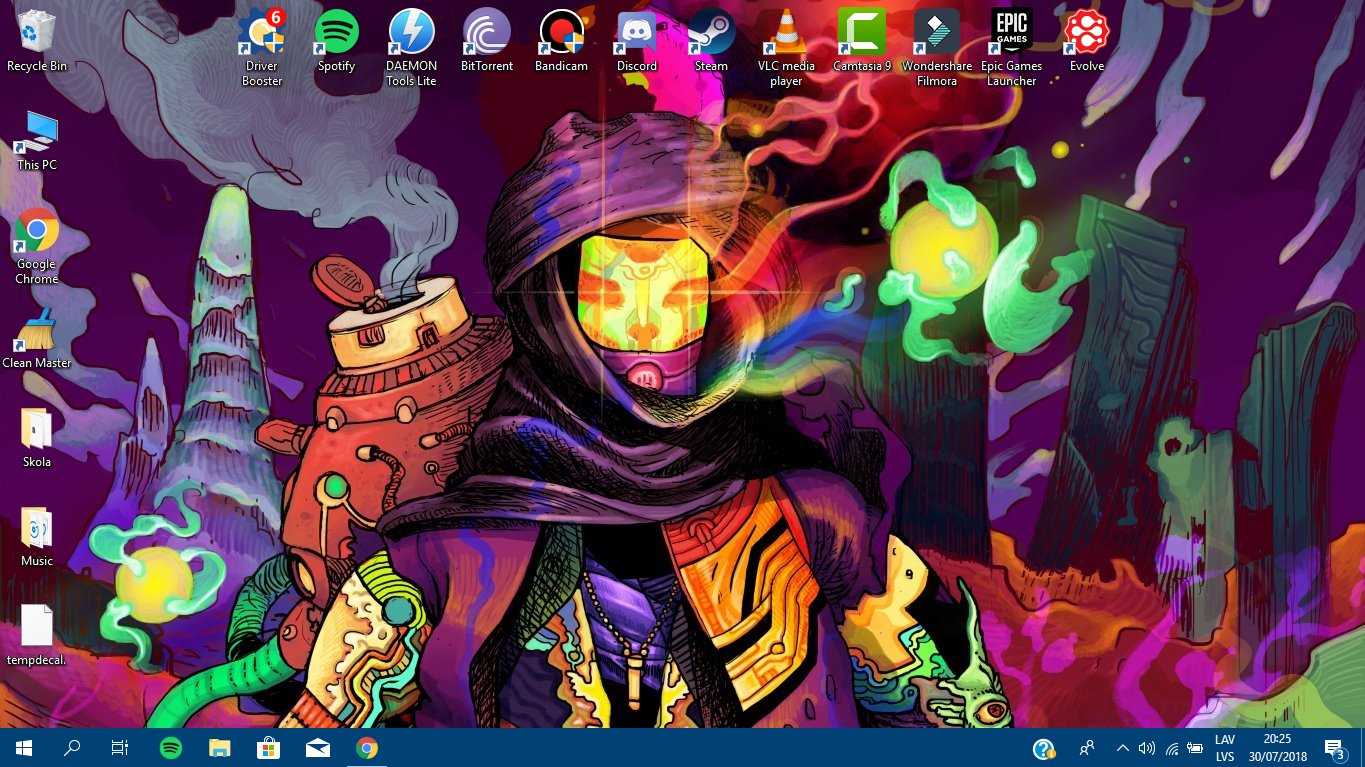Open the Windows Start menu

(x=24, y=747)
